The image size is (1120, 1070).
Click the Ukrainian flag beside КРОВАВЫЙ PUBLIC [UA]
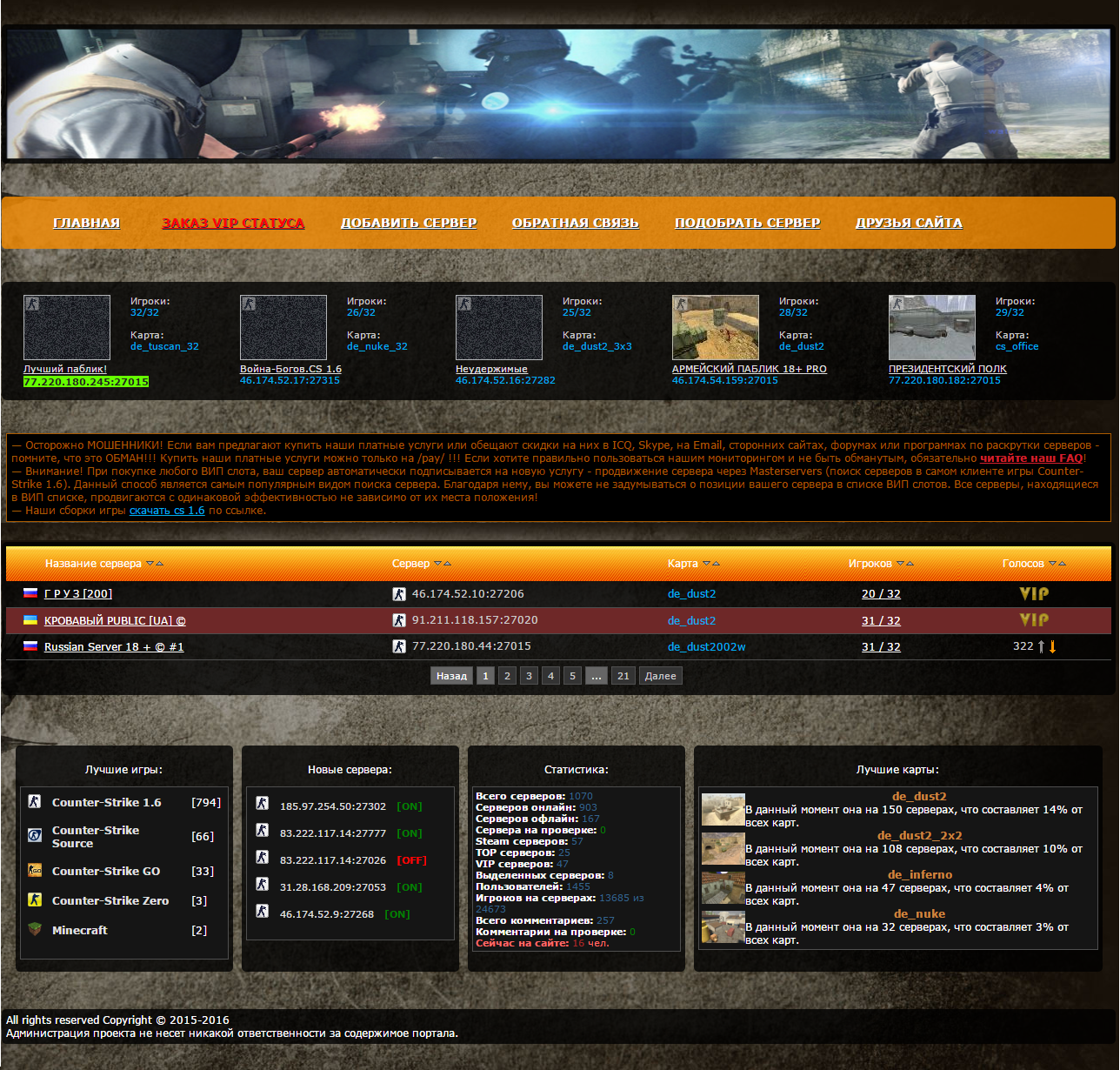(x=30, y=620)
